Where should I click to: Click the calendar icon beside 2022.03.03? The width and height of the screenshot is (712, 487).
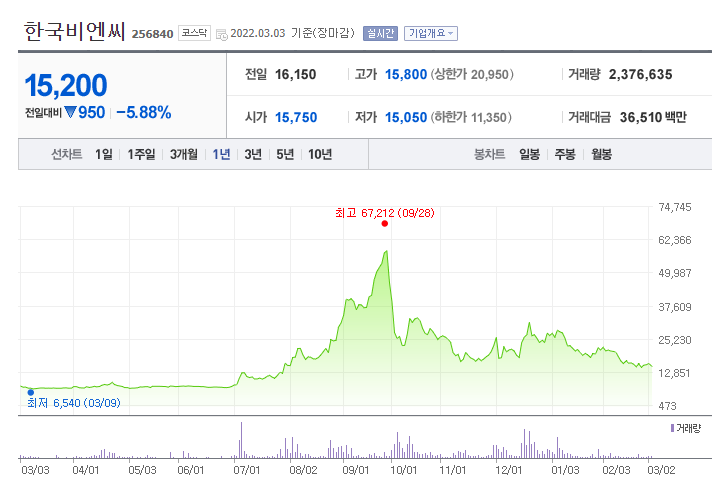pos(222,35)
